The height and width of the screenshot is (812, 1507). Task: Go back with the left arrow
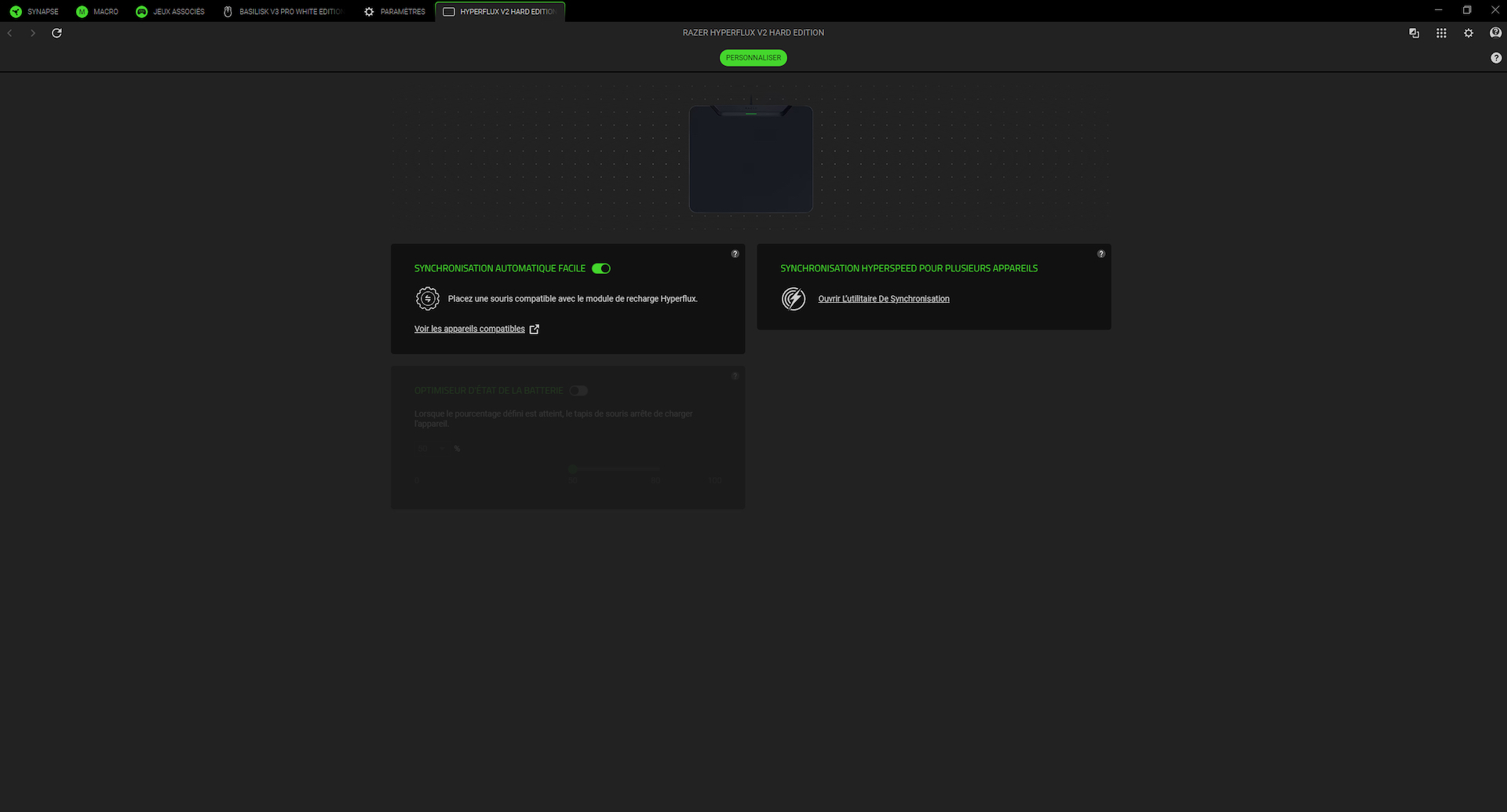coord(9,33)
